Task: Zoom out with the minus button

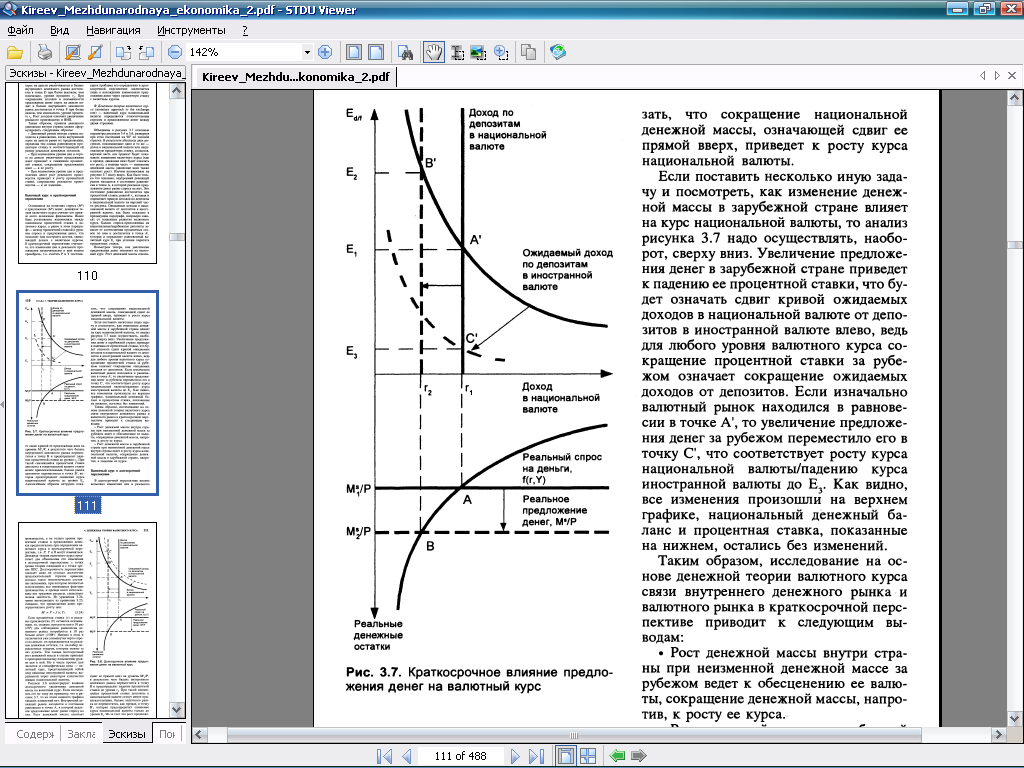Action: point(175,52)
